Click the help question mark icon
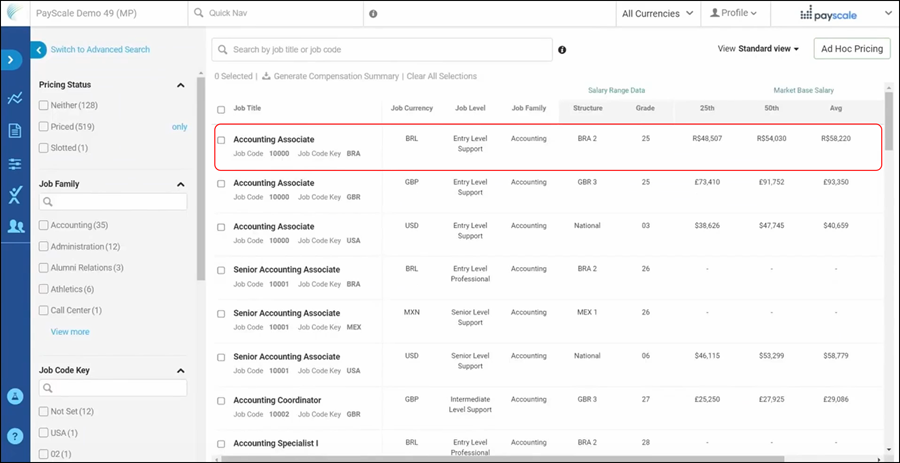 14,436
